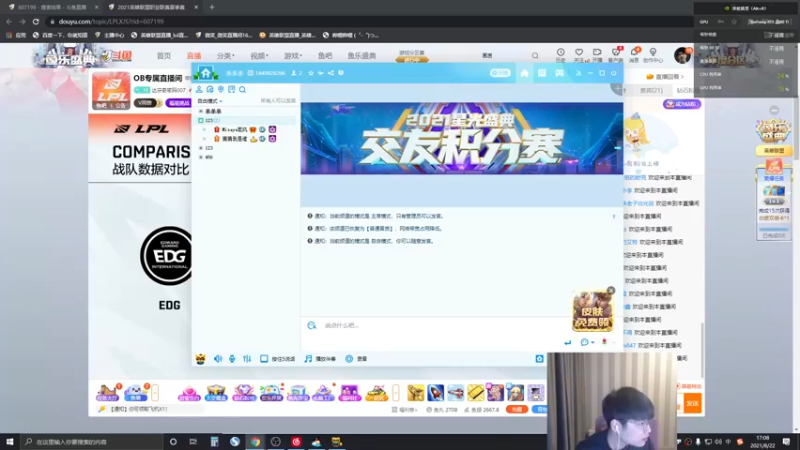800x450 pixels.
Task: Open the bulletin board icon above channel list
Action: point(232,89)
